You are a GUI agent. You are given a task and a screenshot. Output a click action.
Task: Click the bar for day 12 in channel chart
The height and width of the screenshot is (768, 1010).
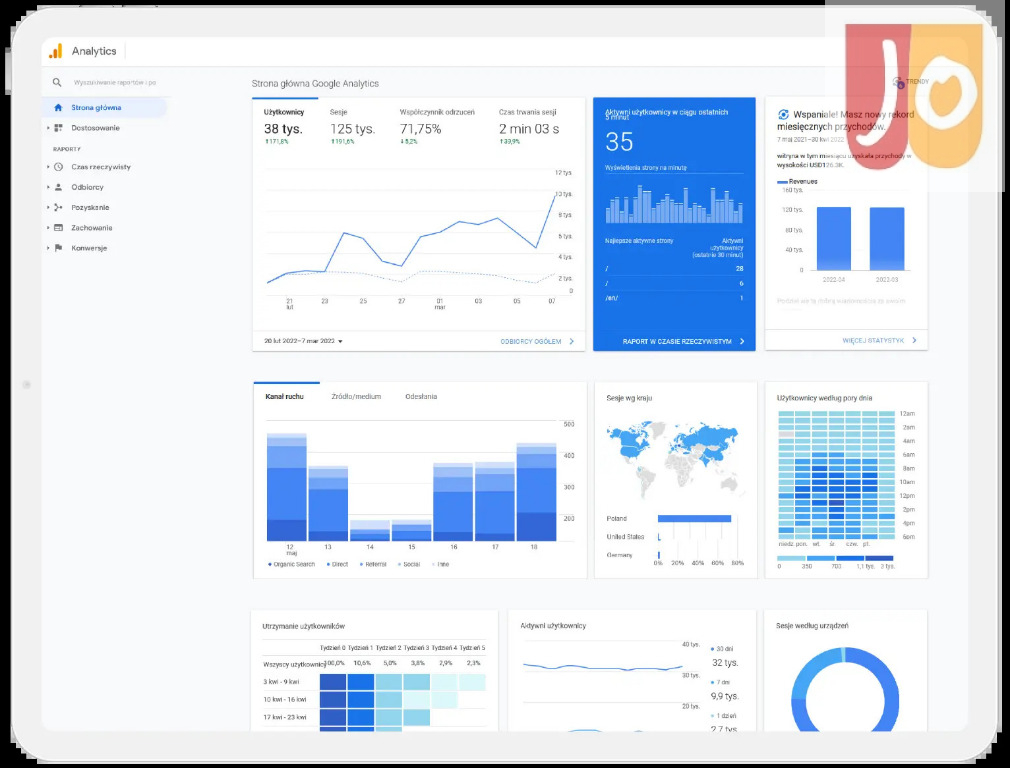click(287, 487)
